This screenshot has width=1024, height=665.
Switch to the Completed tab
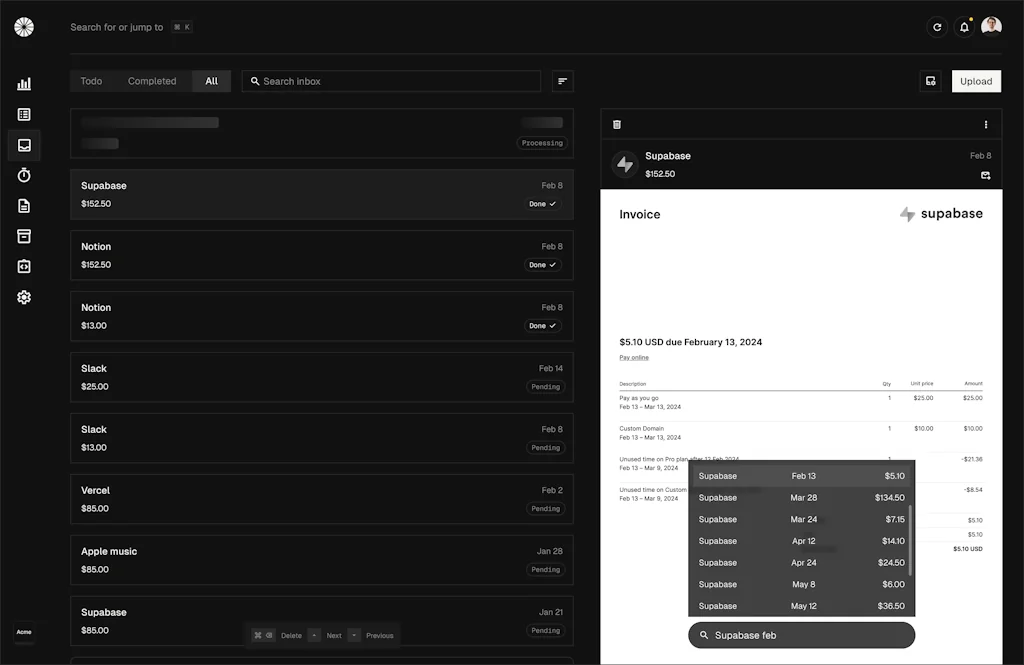point(150,81)
